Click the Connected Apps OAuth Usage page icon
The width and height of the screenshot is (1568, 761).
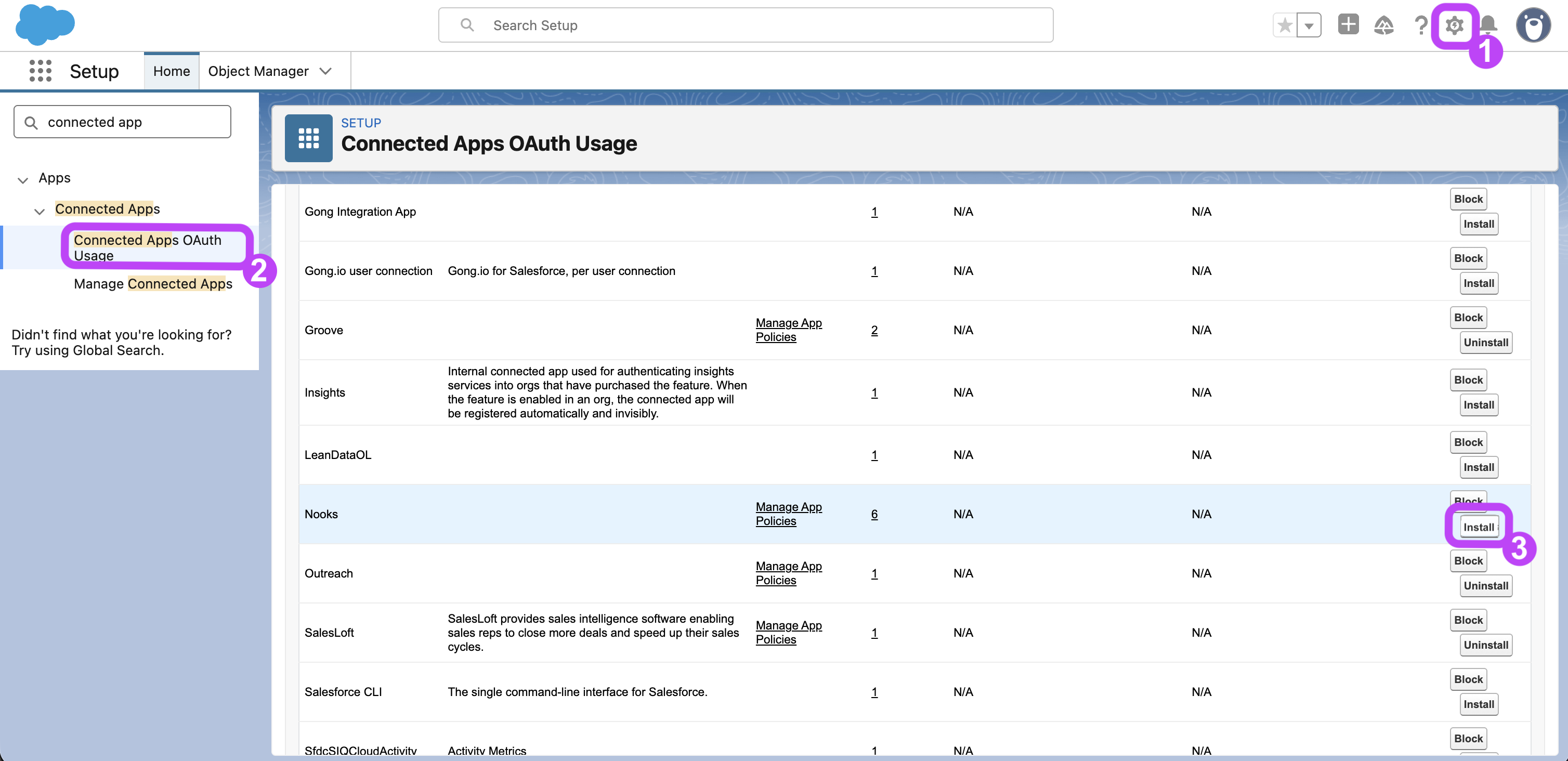pyautogui.click(x=309, y=138)
